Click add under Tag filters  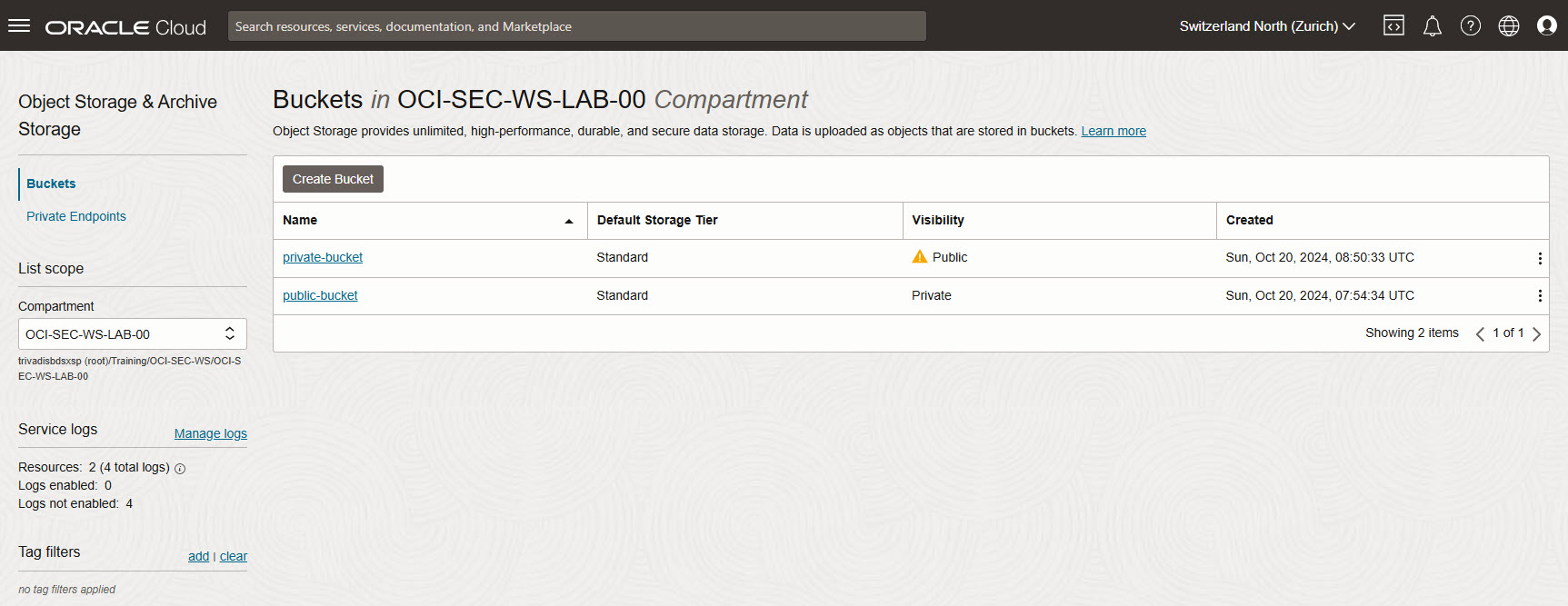point(198,556)
